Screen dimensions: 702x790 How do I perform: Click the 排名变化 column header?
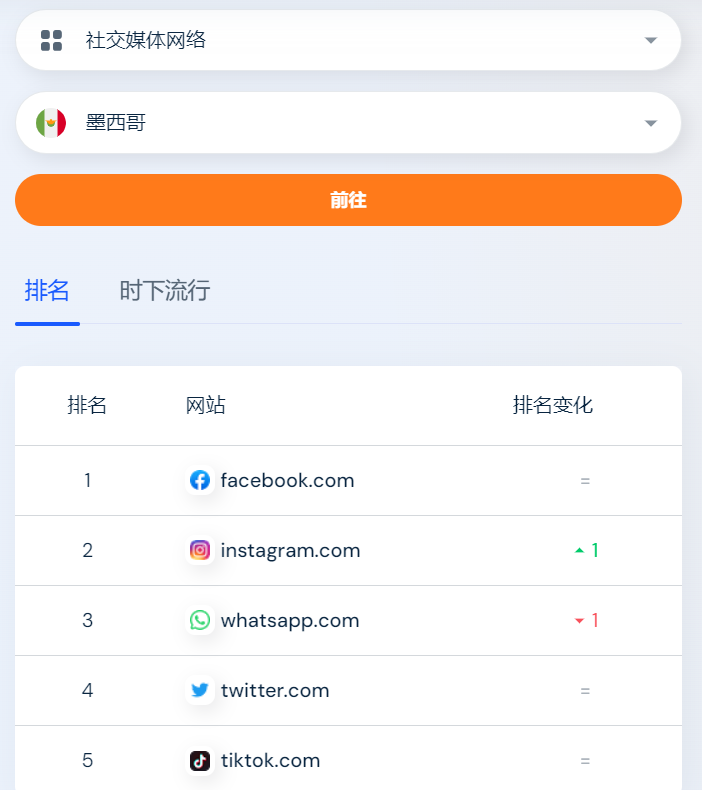coord(553,405)
